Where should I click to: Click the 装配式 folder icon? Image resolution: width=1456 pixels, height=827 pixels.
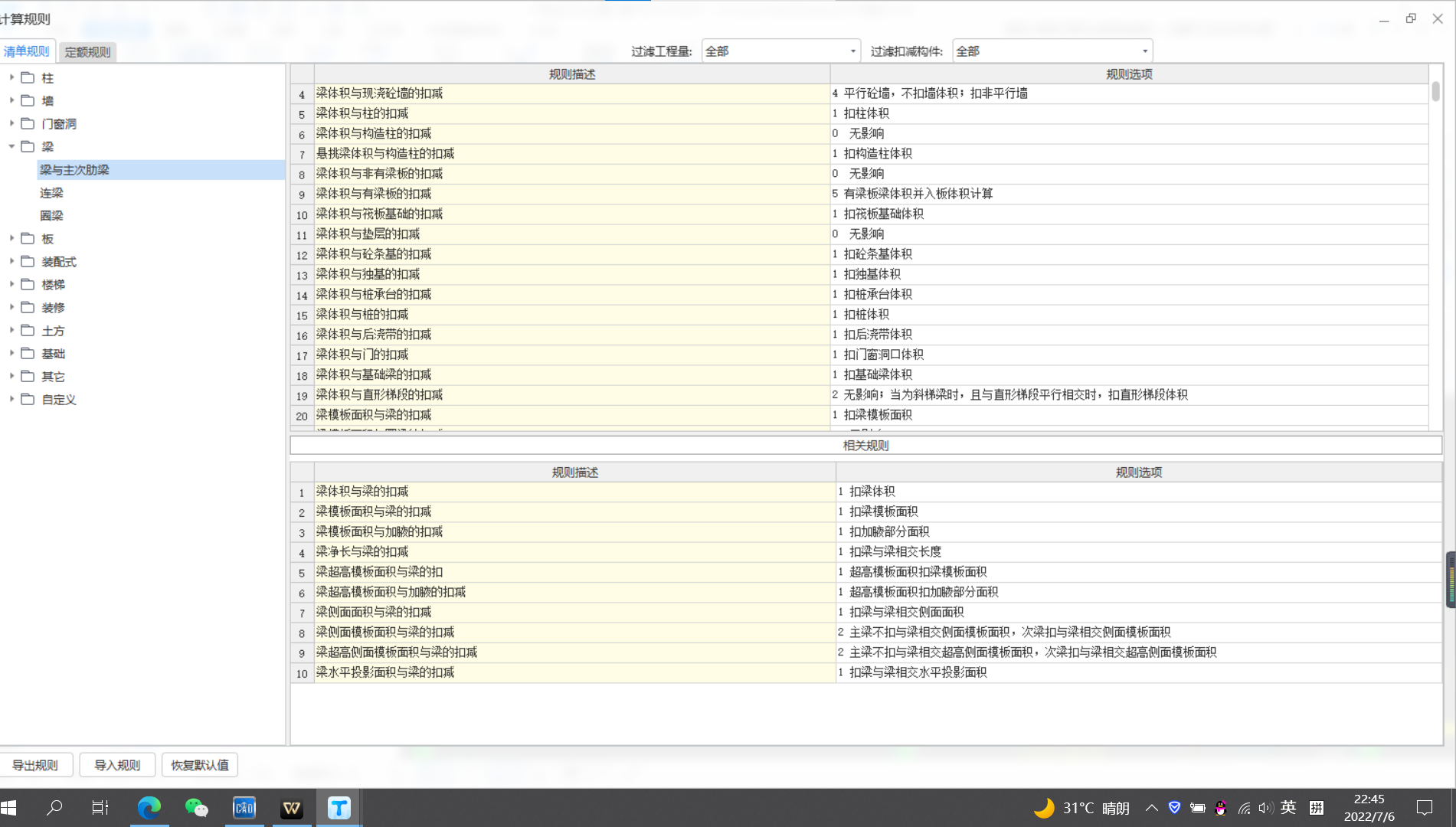[28, 261]
